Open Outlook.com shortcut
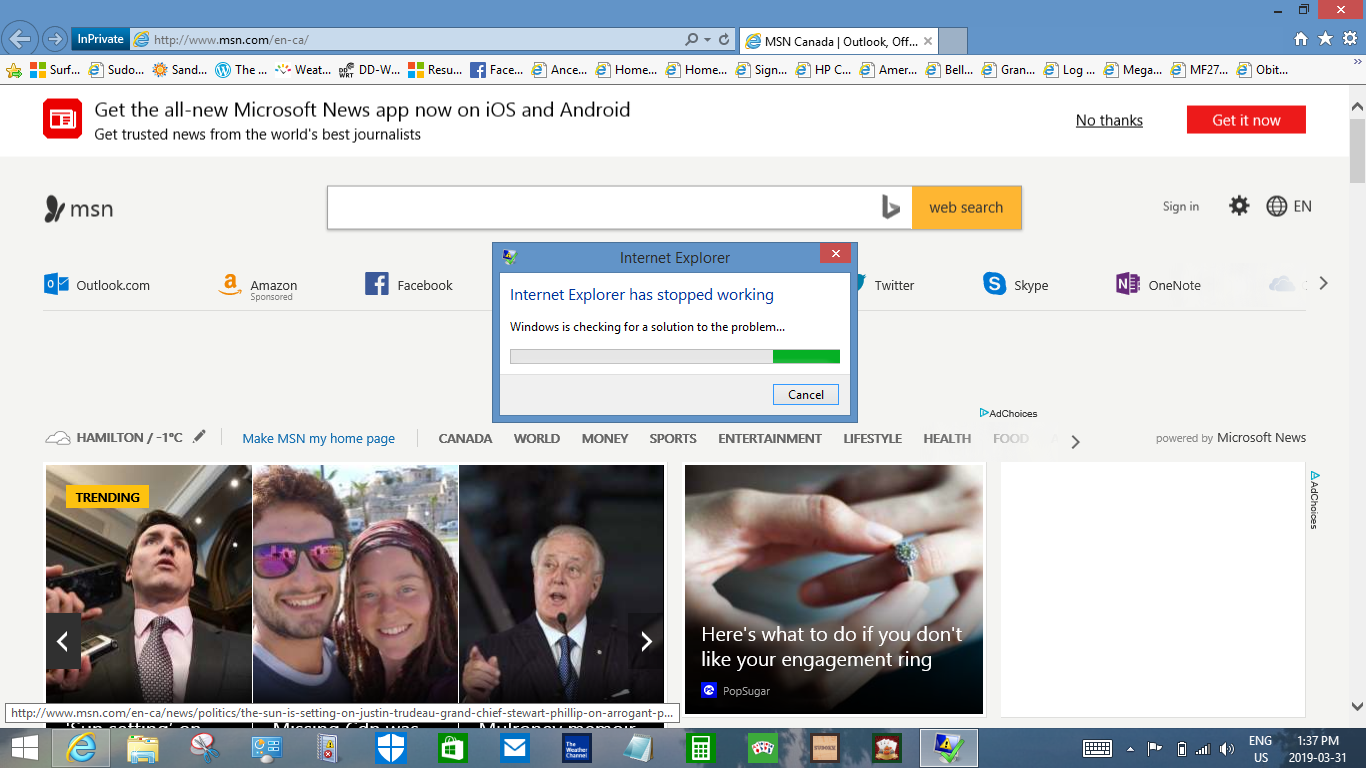Image resolution: width=1366 pixels, height=768 pixels. tap(97, 284)
